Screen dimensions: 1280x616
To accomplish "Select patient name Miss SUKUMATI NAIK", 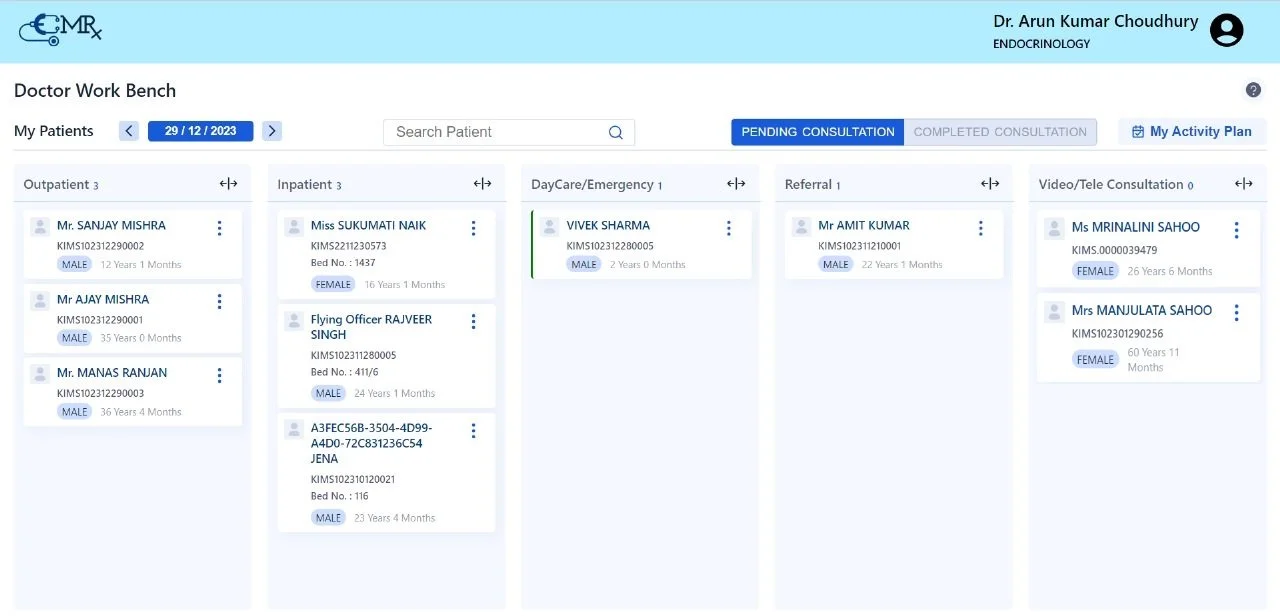I will point(368,225).
